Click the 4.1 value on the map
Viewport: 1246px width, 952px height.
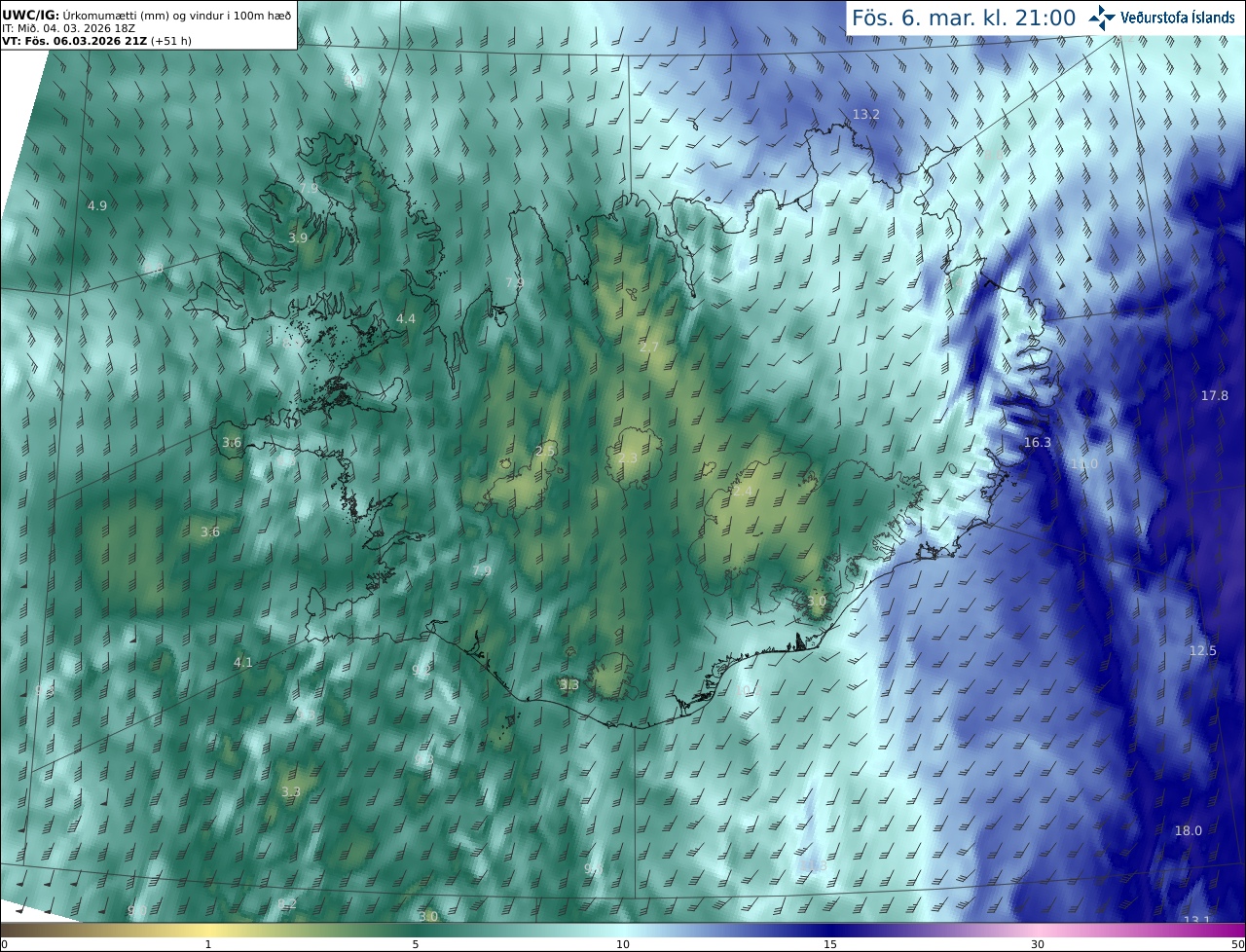tap(243, 663)
